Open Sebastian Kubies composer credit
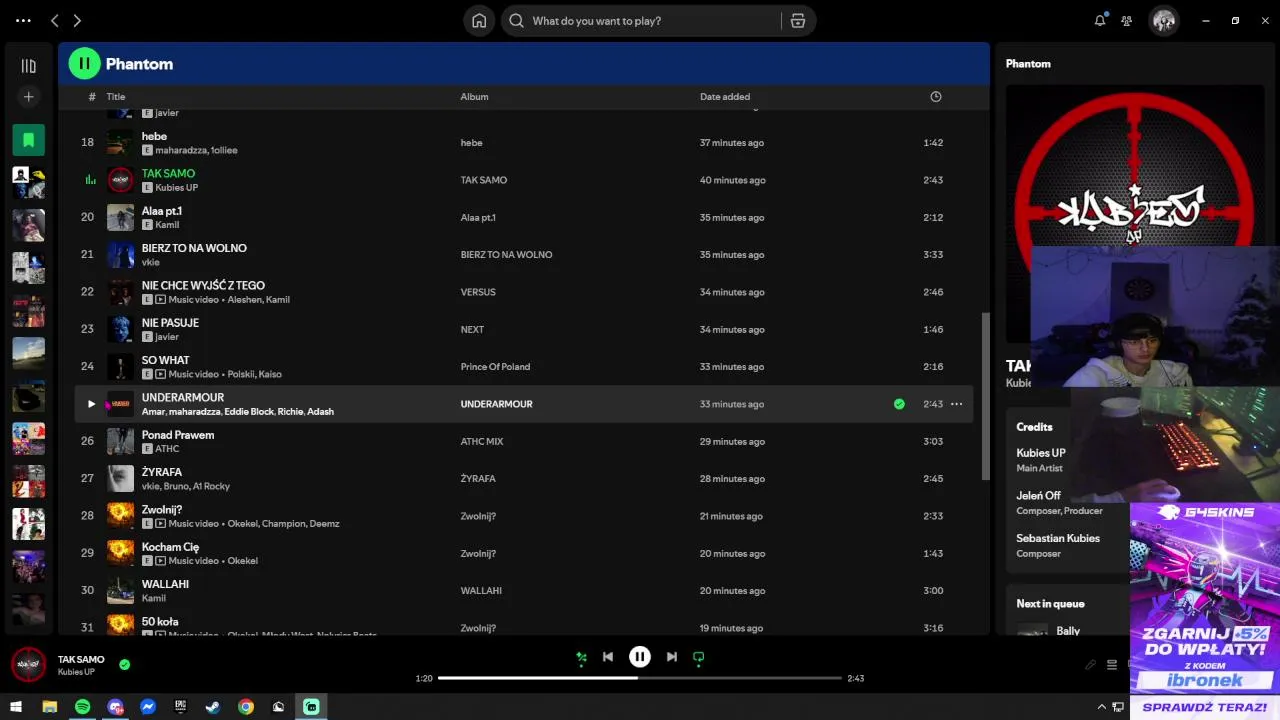 pyautogui.click(x=1058, y=538)
